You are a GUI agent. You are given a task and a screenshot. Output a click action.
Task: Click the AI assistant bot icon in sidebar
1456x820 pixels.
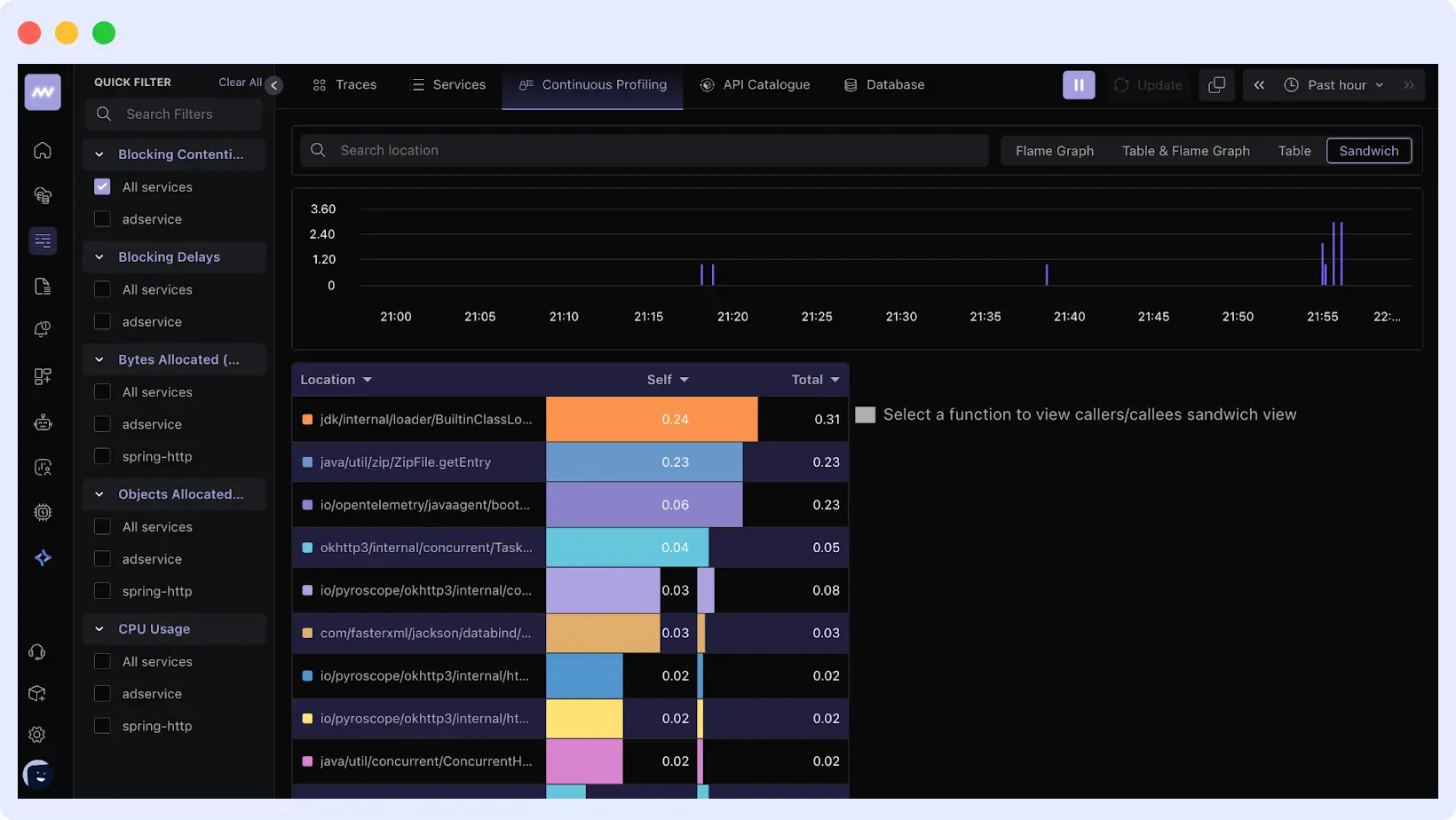pyautogui.click(x=43, y=422)
